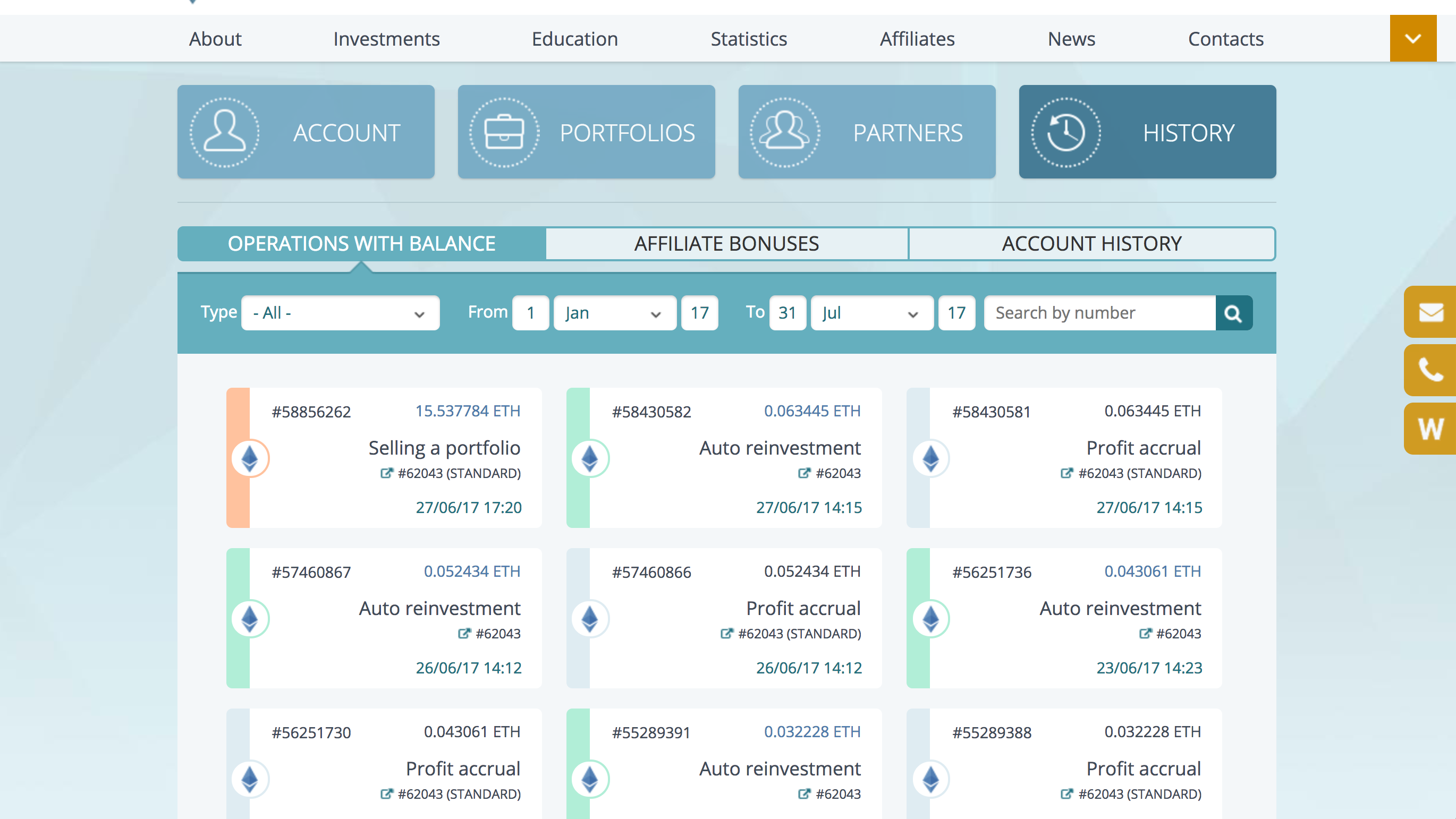This screenshot has height=819, width=1456.
Task: Click the From year field showing 17
Action: [x=700, y=313]
